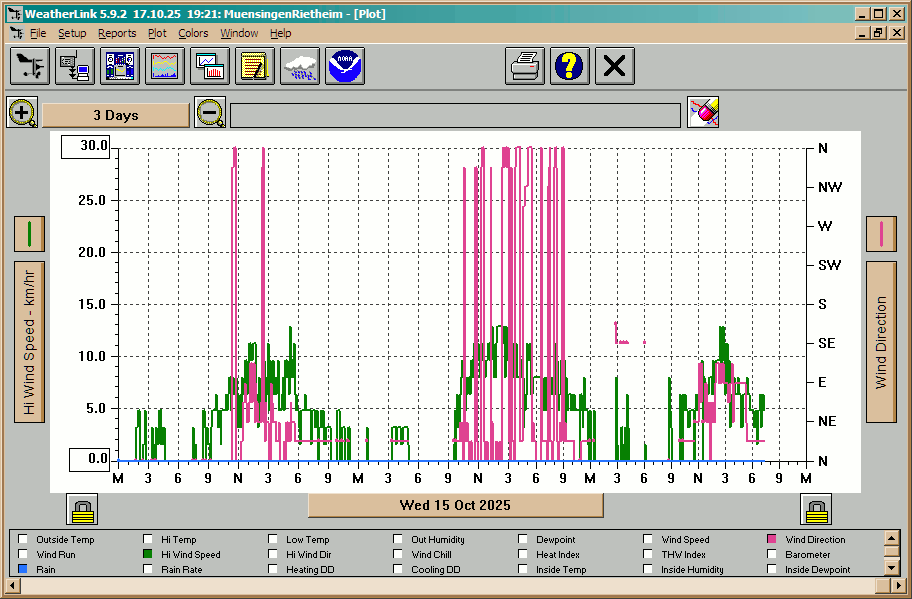Click the printer icon in toolbar
This screenshot has width=912, height=599.
click(x=525, y=67)
